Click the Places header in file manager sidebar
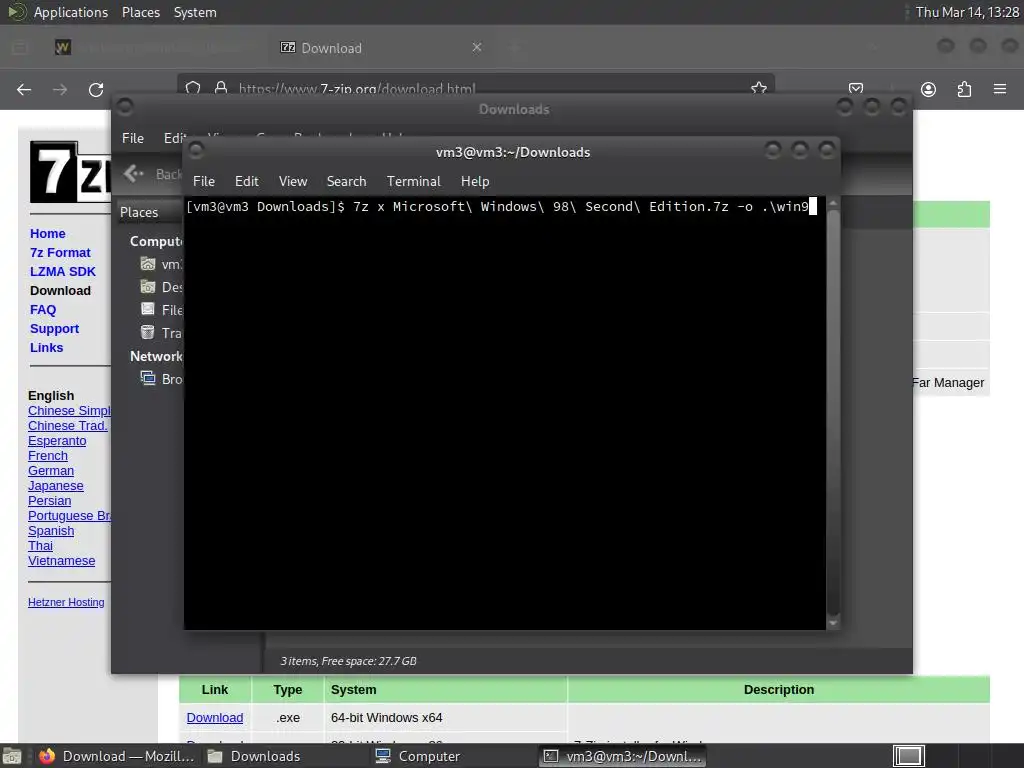 pyautogui.click(x=139, y=212)
